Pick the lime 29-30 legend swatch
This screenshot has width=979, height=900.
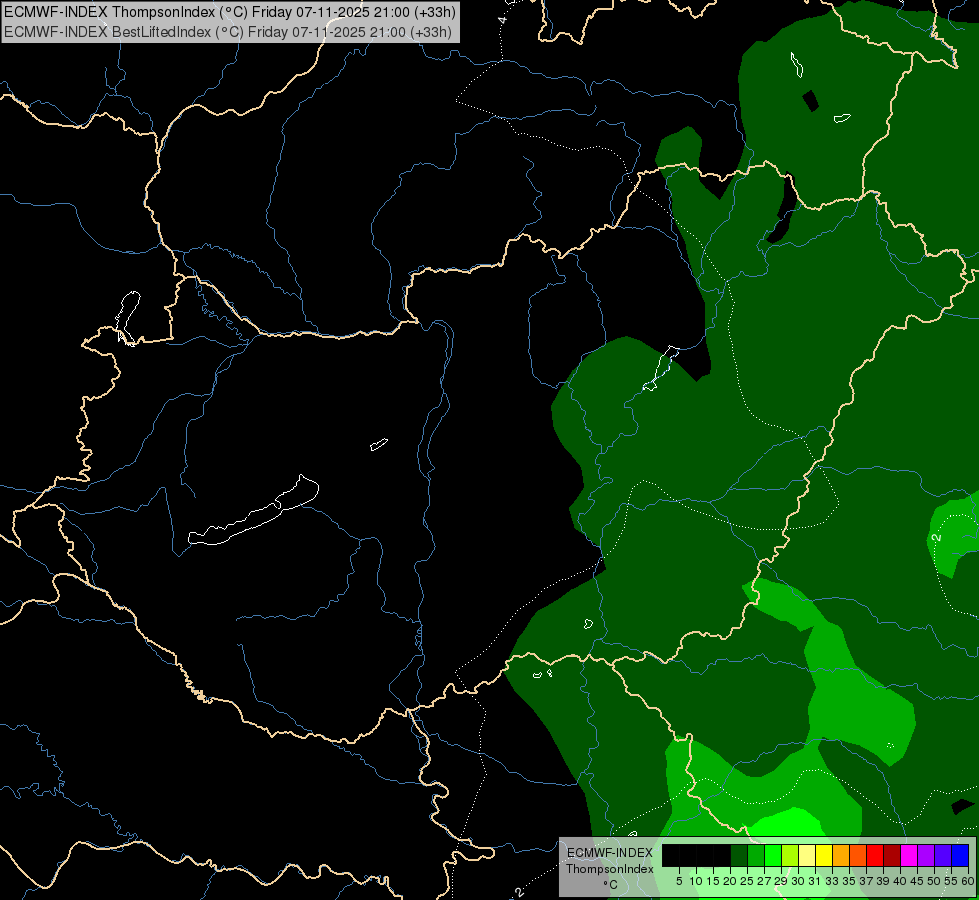click(x=790, y=856)
